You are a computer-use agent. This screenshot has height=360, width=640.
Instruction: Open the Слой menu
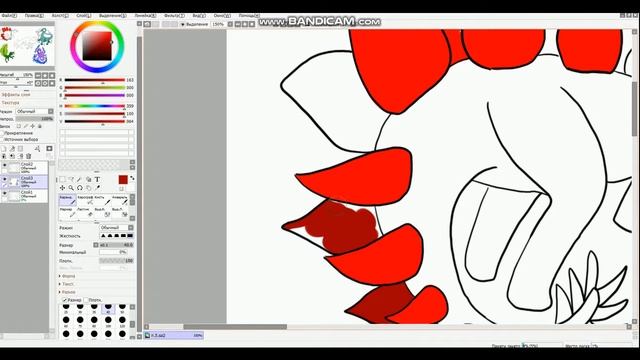point(84,16)
